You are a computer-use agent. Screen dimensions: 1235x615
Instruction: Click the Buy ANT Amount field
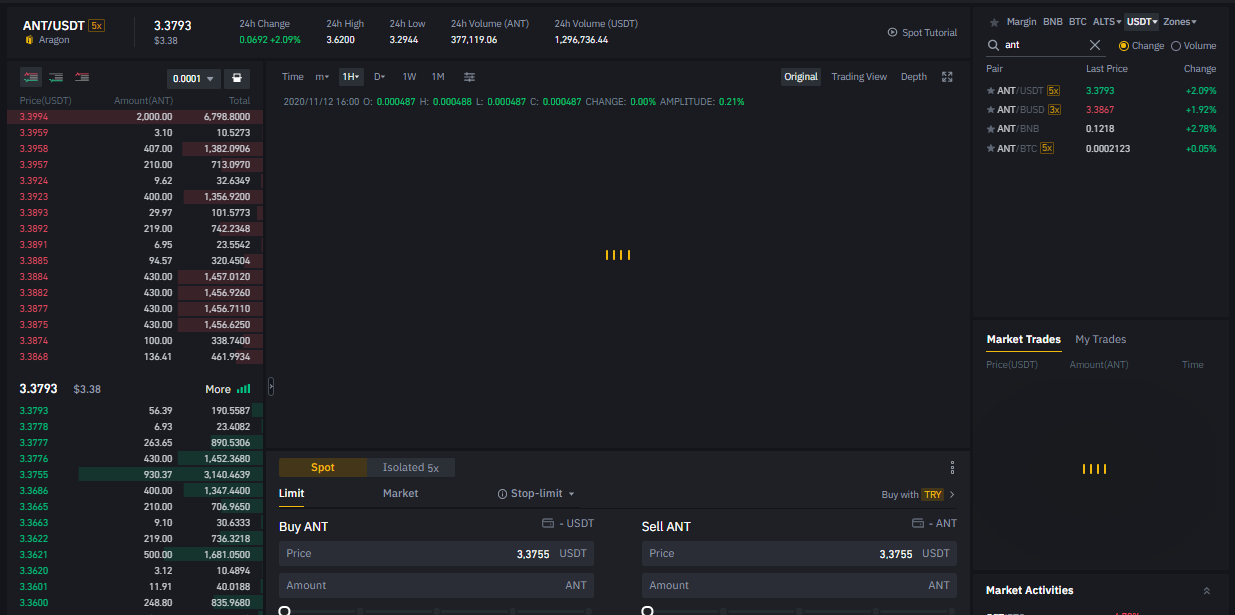[436, 586]
